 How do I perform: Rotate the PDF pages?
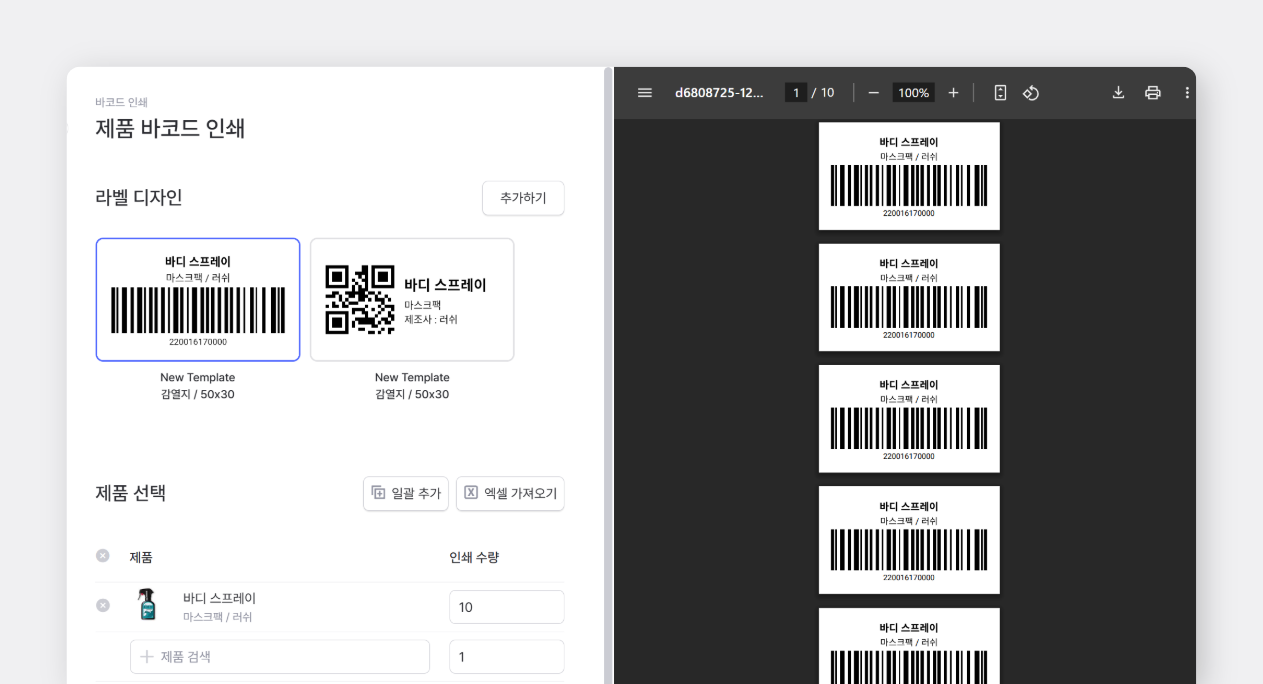tap(1031, 92)
